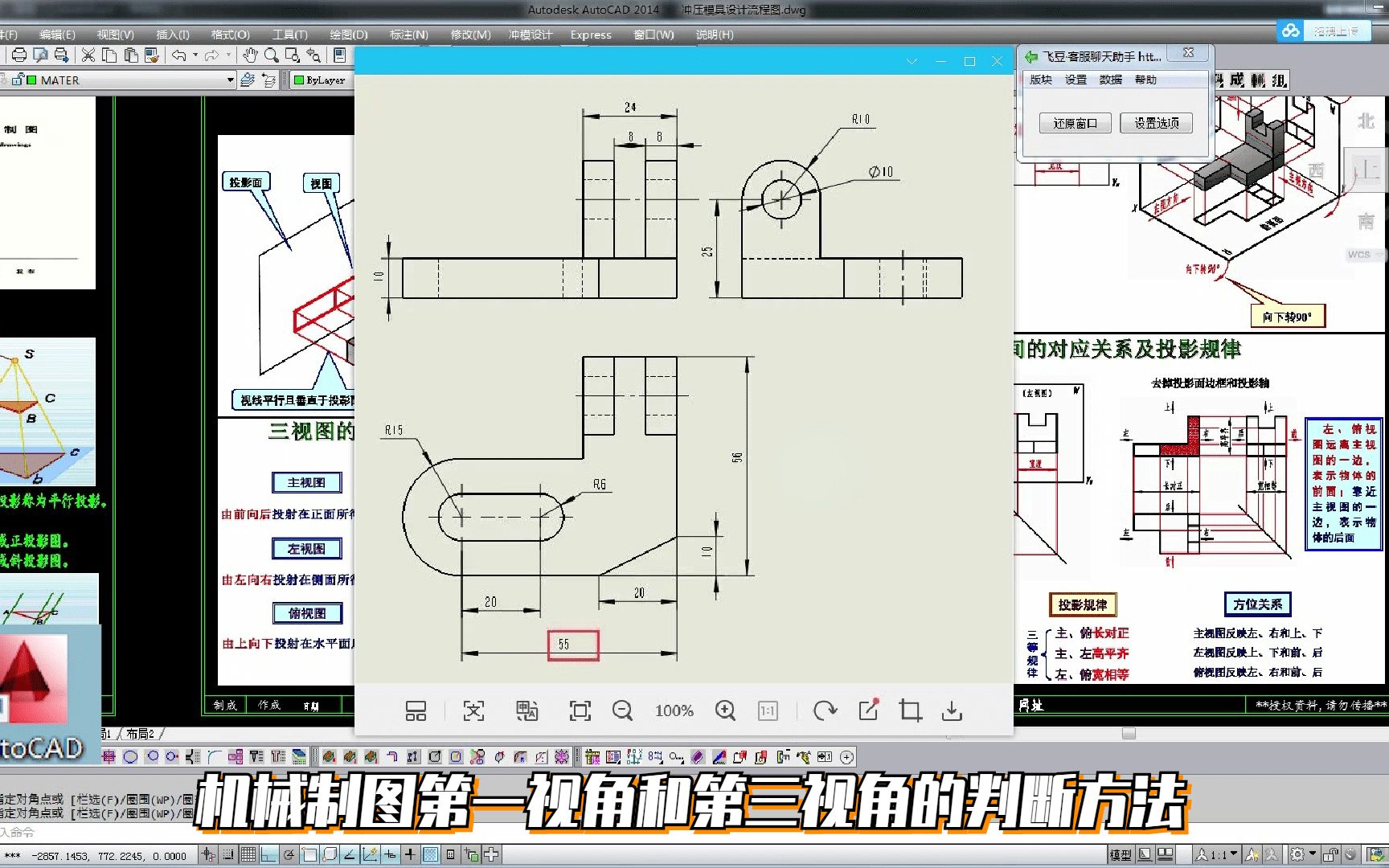The image size is (1389, 868).
Task: Click the 设置选项 button
Action: 1156,123
